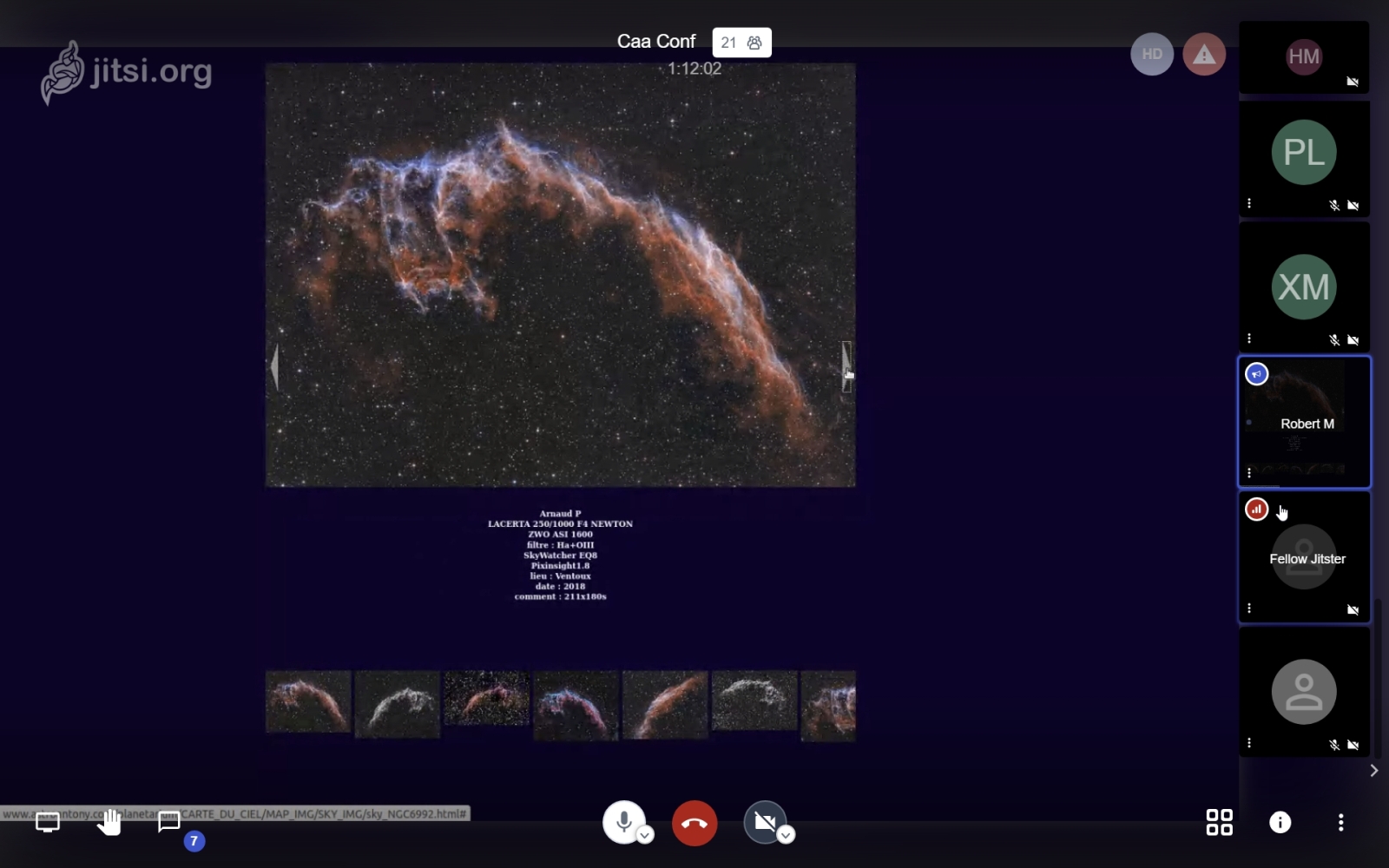The height and width of the screenshot is (868, 1389).
Task: Click the camera-off icon on the XM tile
Action: pos(1353,340)
